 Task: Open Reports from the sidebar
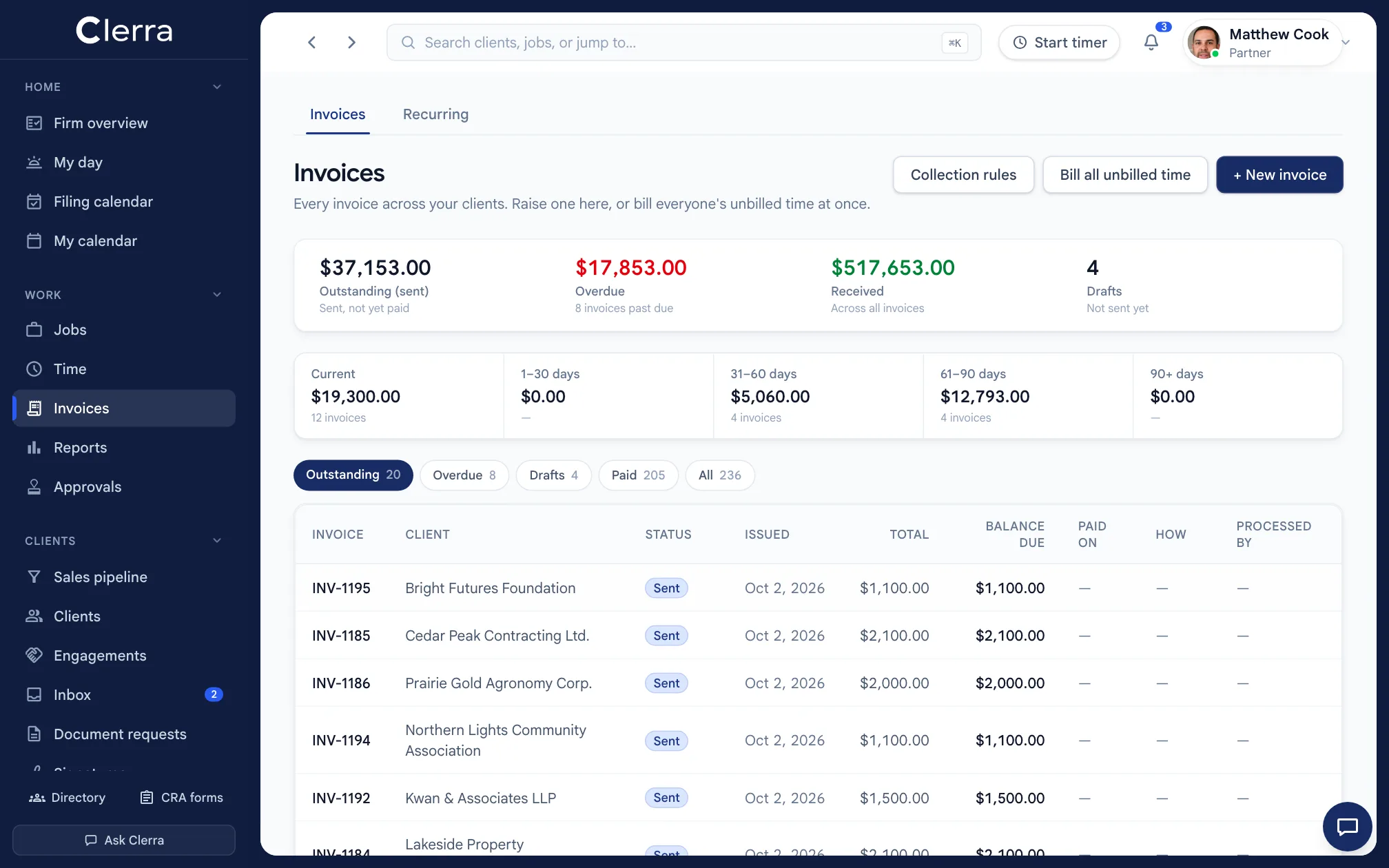coord(124,448)
